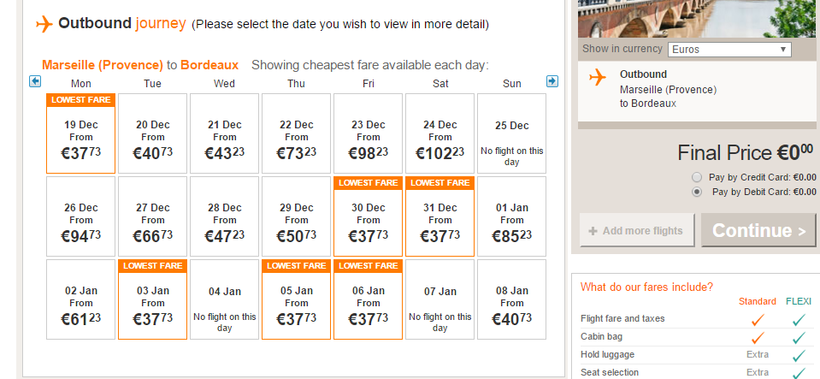820x379 pixels.
Task: Click FLEXI tick for Cabin bag
Action: point(799,337)
